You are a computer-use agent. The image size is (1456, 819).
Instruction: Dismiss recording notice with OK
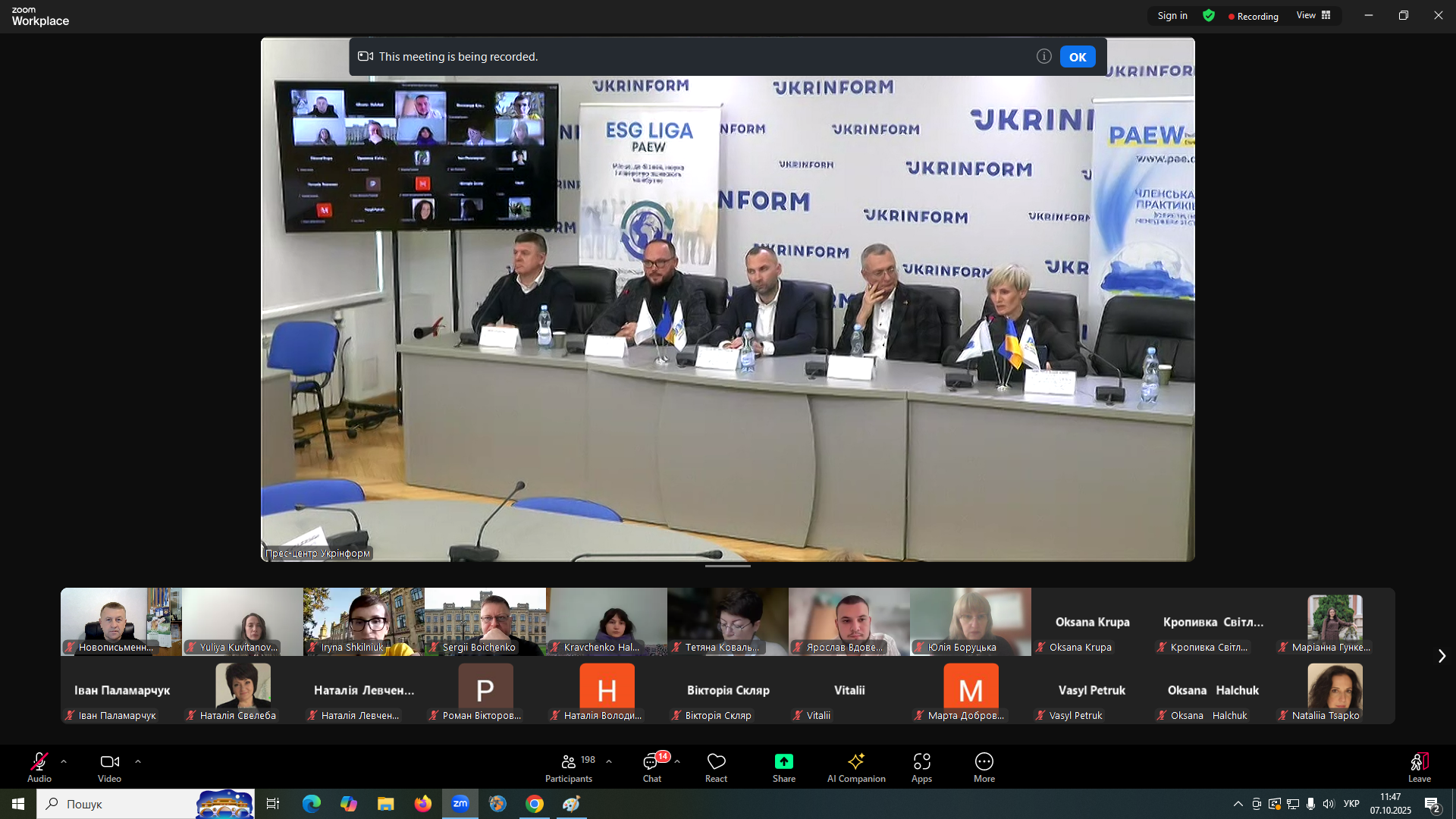(x=1078, y=57)
